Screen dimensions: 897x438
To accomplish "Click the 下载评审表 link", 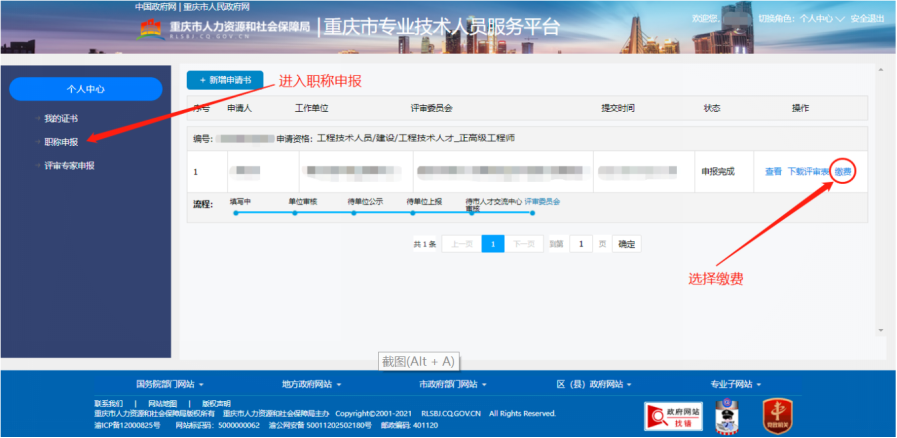I will click(808, 172).
